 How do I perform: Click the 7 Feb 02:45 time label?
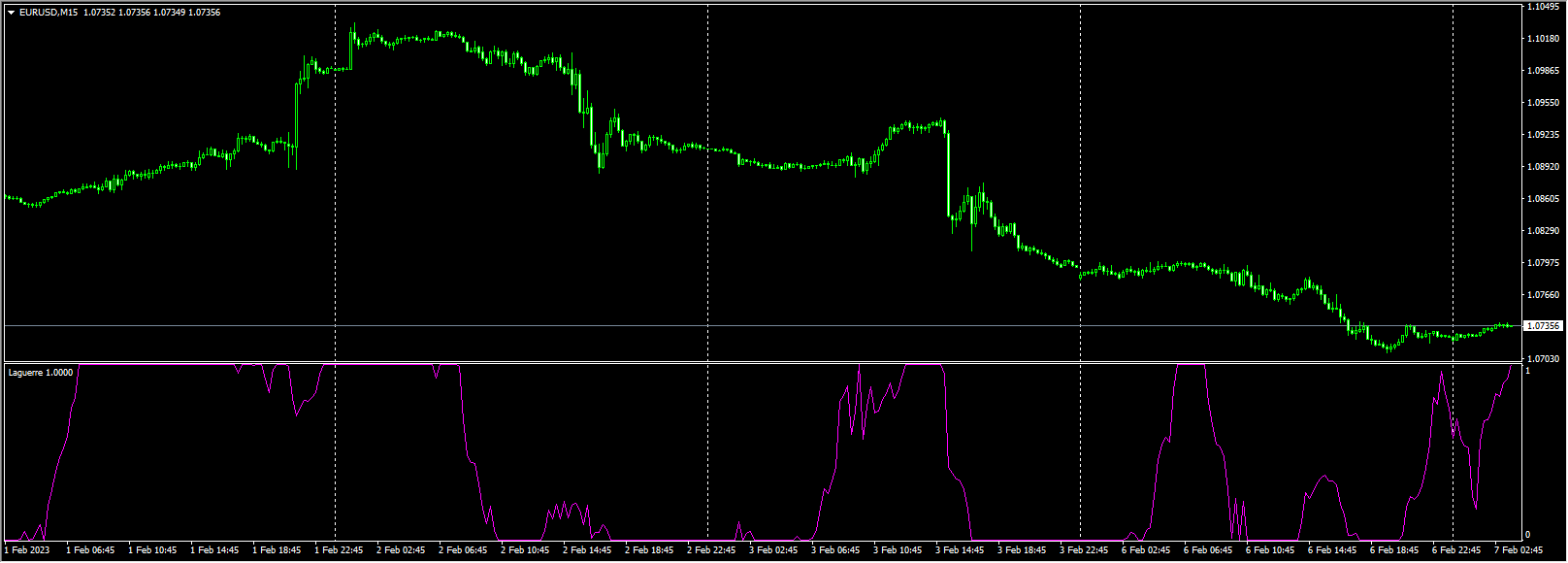pyautogui.click(x=1519, y=550)
